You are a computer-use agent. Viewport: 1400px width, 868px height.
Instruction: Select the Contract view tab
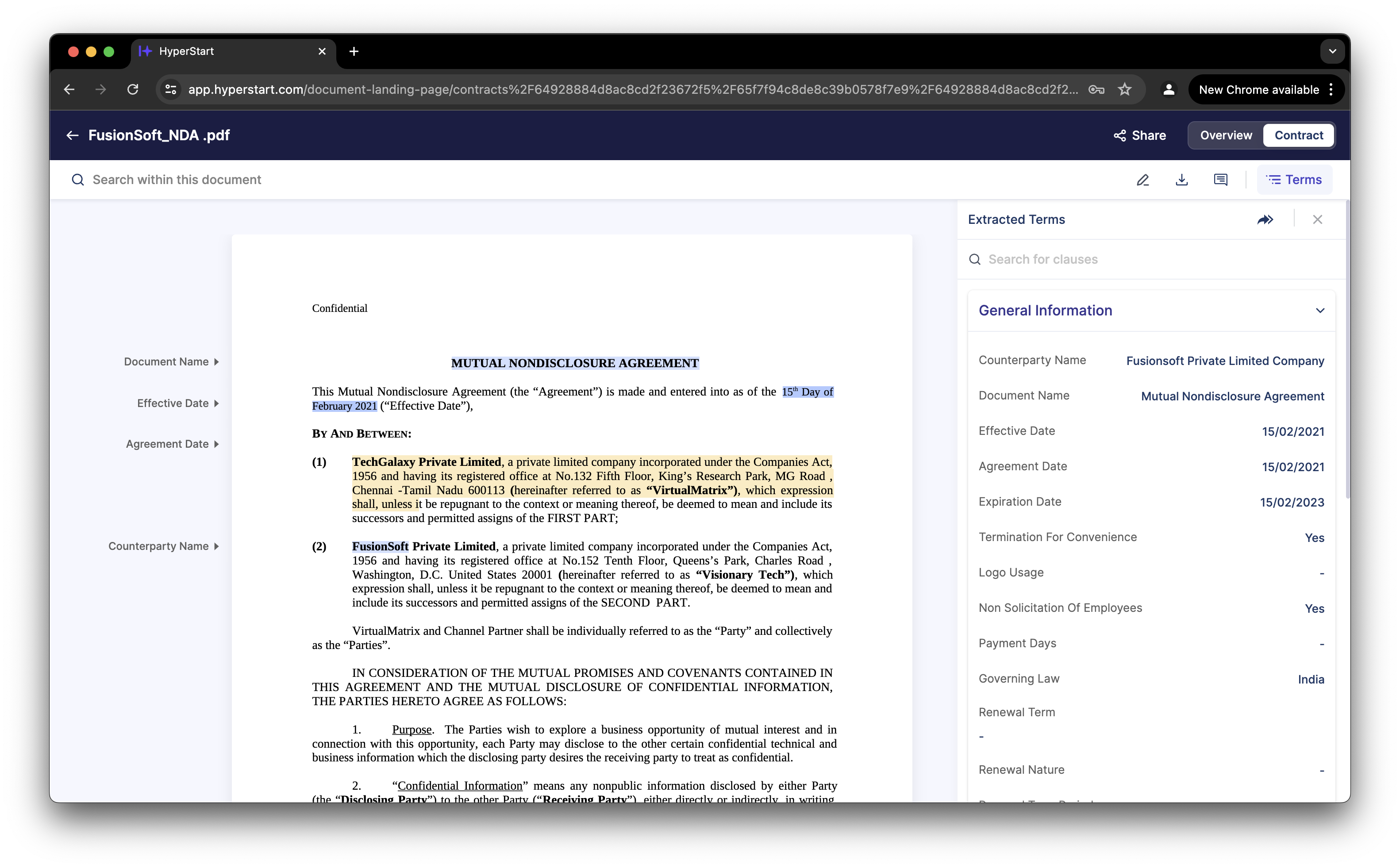point(1298,135)
